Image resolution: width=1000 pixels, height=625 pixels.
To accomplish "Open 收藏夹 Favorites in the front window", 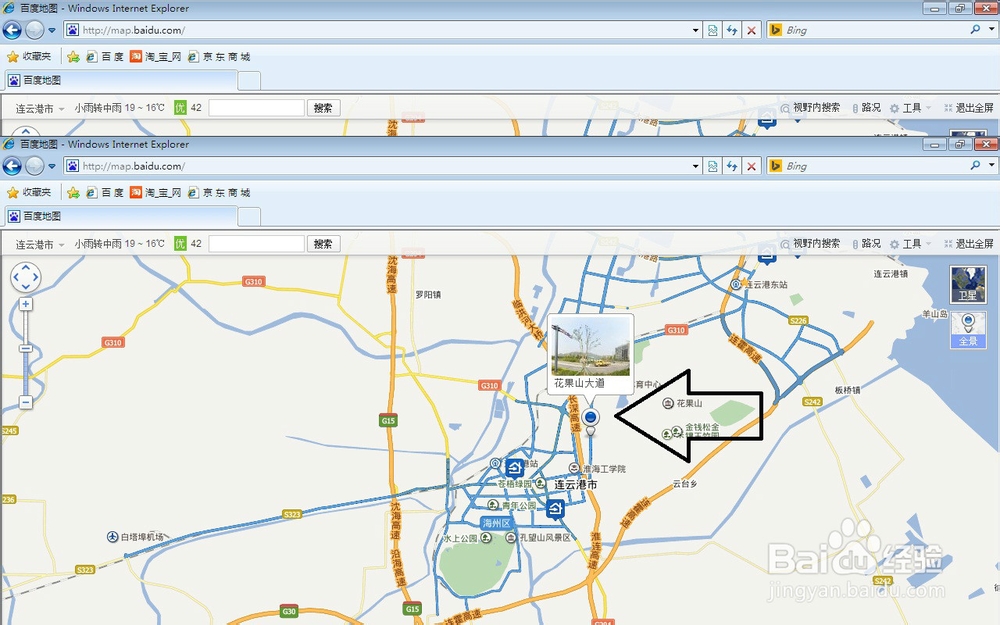I will click(x=29, y=193).
